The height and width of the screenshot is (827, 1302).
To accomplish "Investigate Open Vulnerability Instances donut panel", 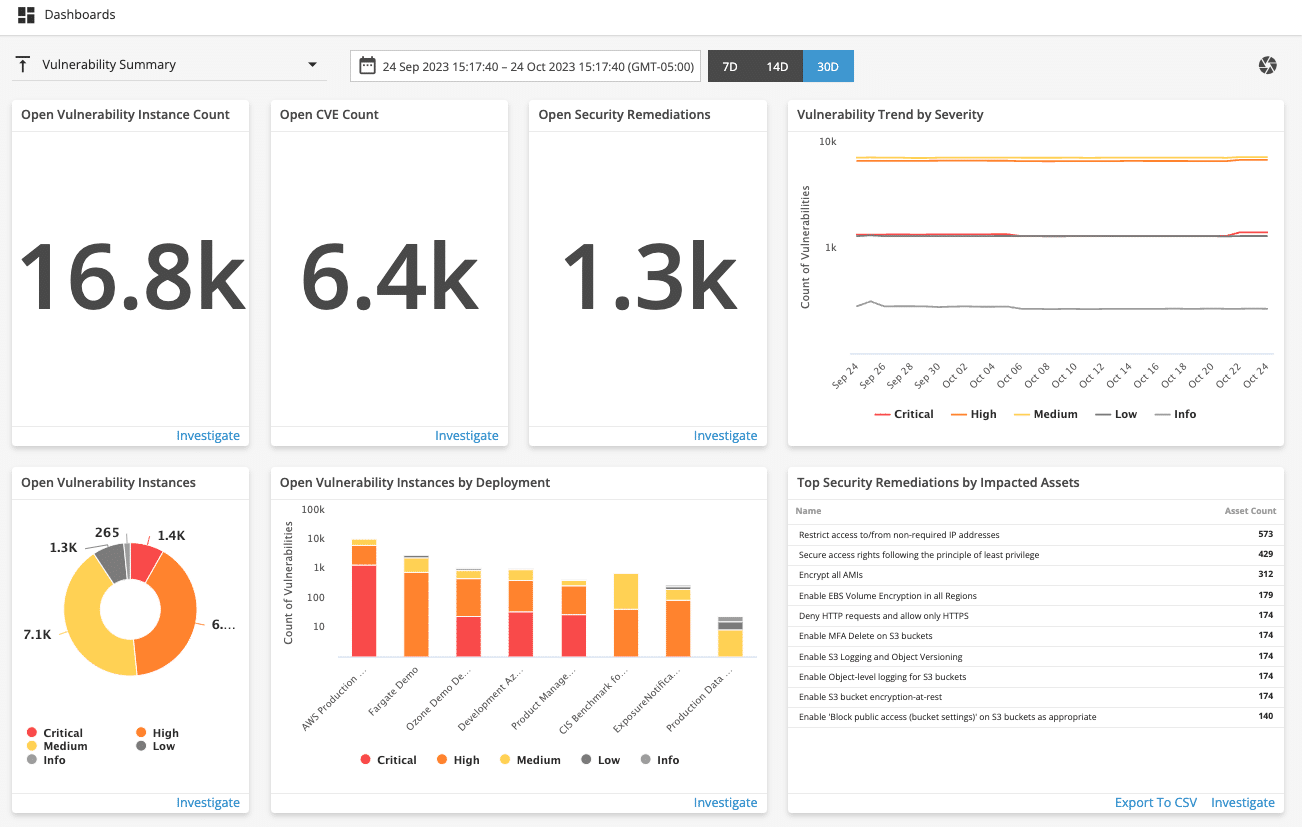I will 208,803.
